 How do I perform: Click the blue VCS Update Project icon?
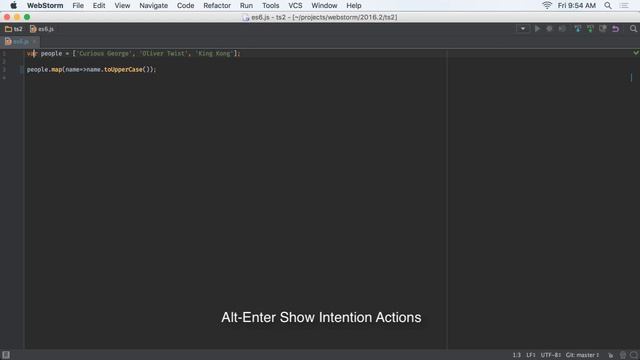click(x=578, y=29)
